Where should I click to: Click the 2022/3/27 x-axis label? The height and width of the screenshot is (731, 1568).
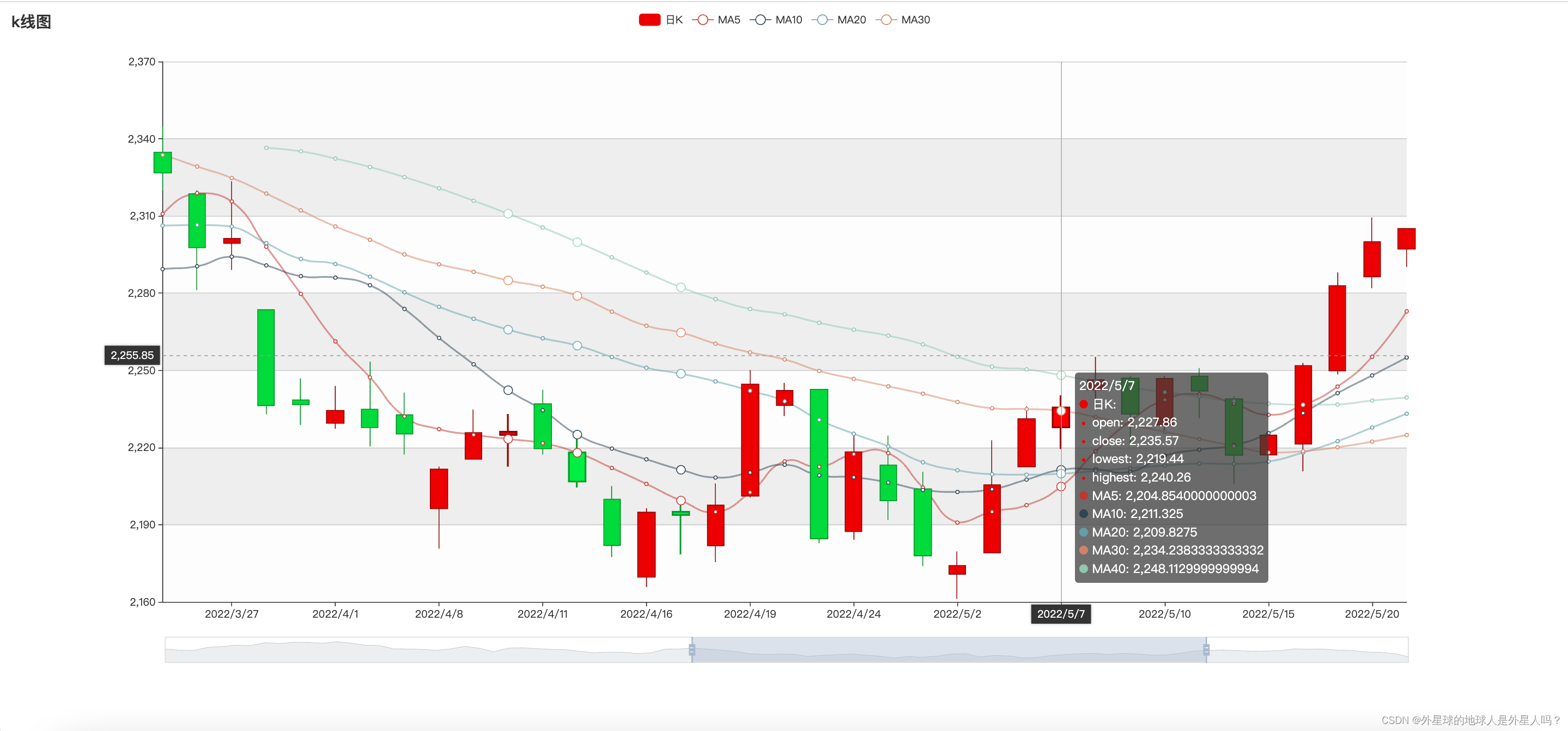(232, 614)
